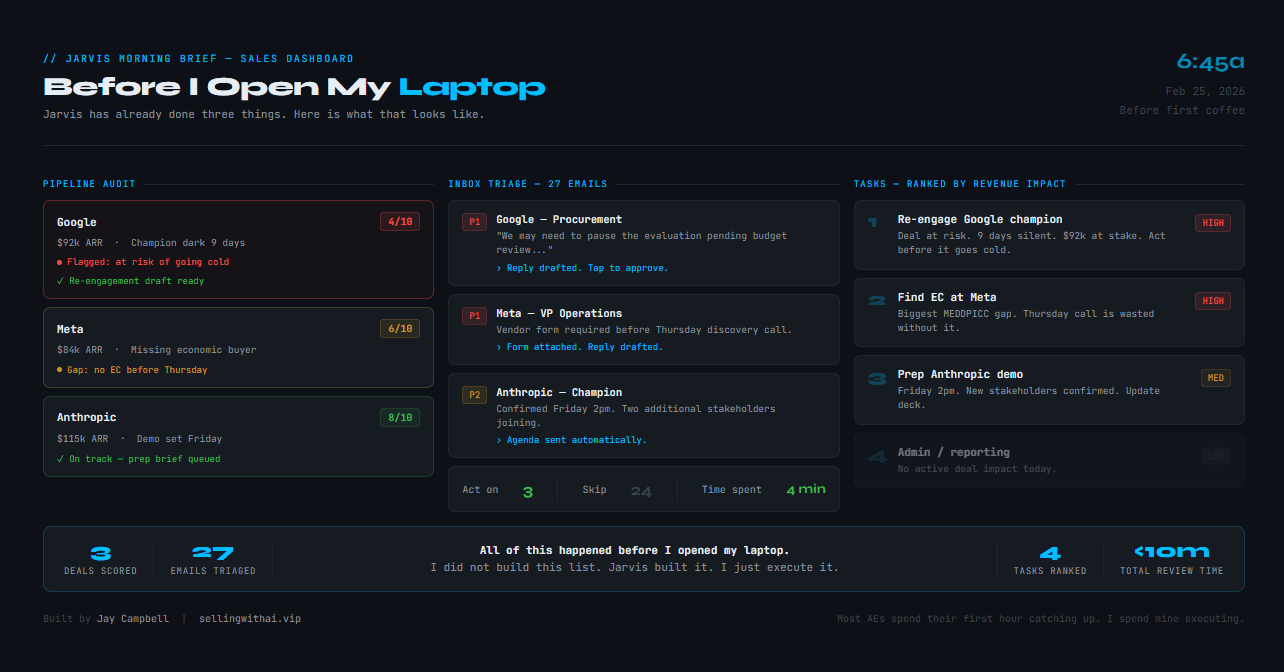Click the 'Deals Scored' stat 3
This screenshot has width=1284, height=672.
[101, 553]
